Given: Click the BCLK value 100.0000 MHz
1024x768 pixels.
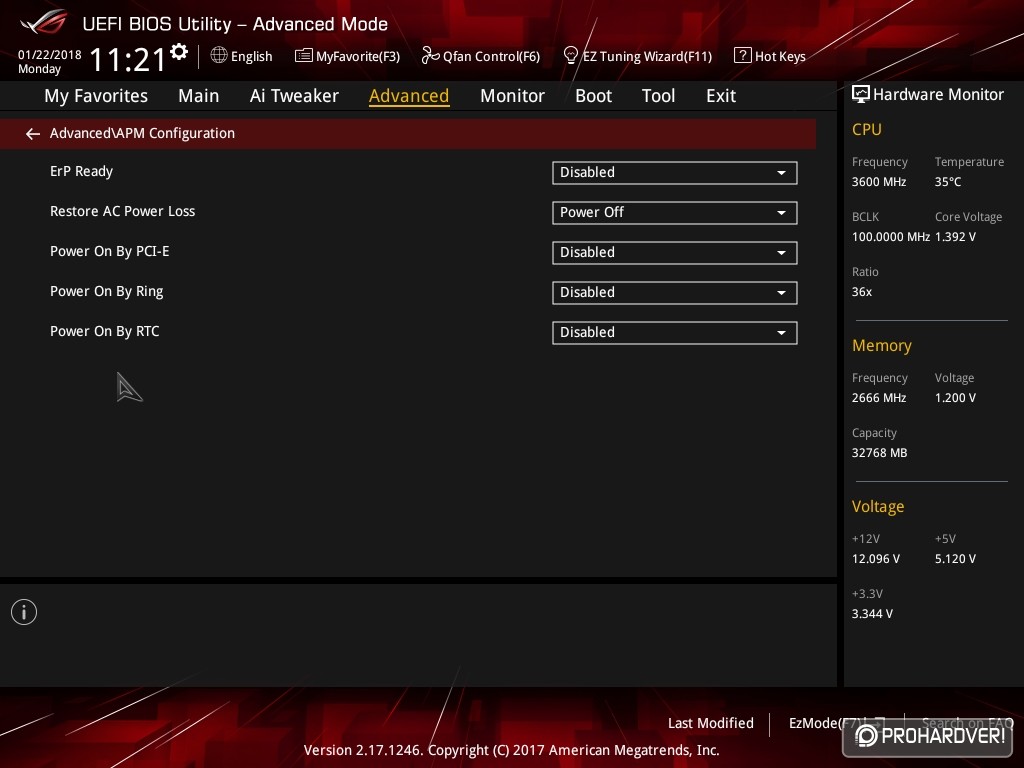Looking at the screenshot, I should coord(891,237).
